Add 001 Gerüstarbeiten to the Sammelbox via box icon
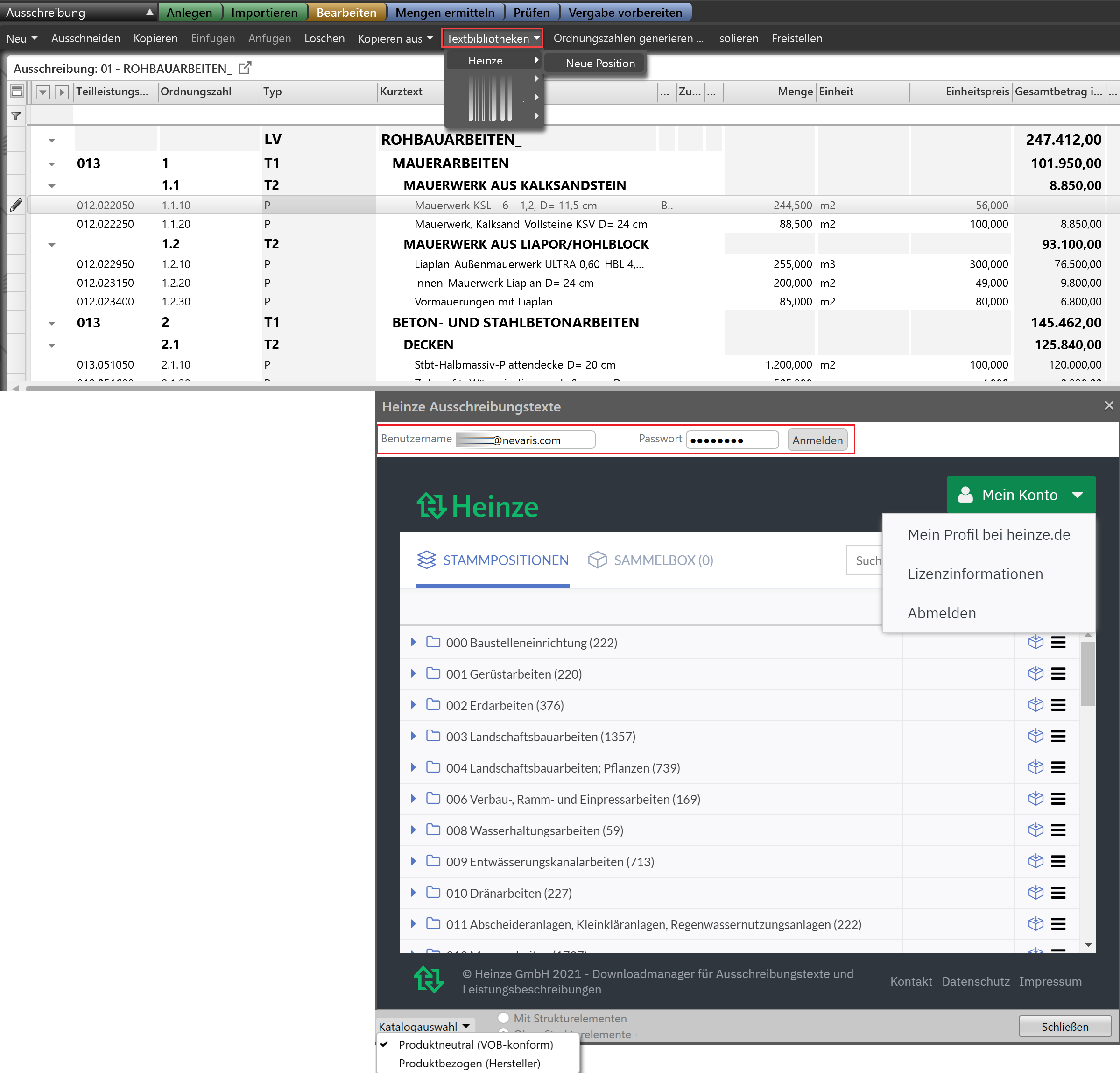Image resolution: width=1120 pixels, height=1078 pixels. pyautogui.click(x=1035, y=674)
